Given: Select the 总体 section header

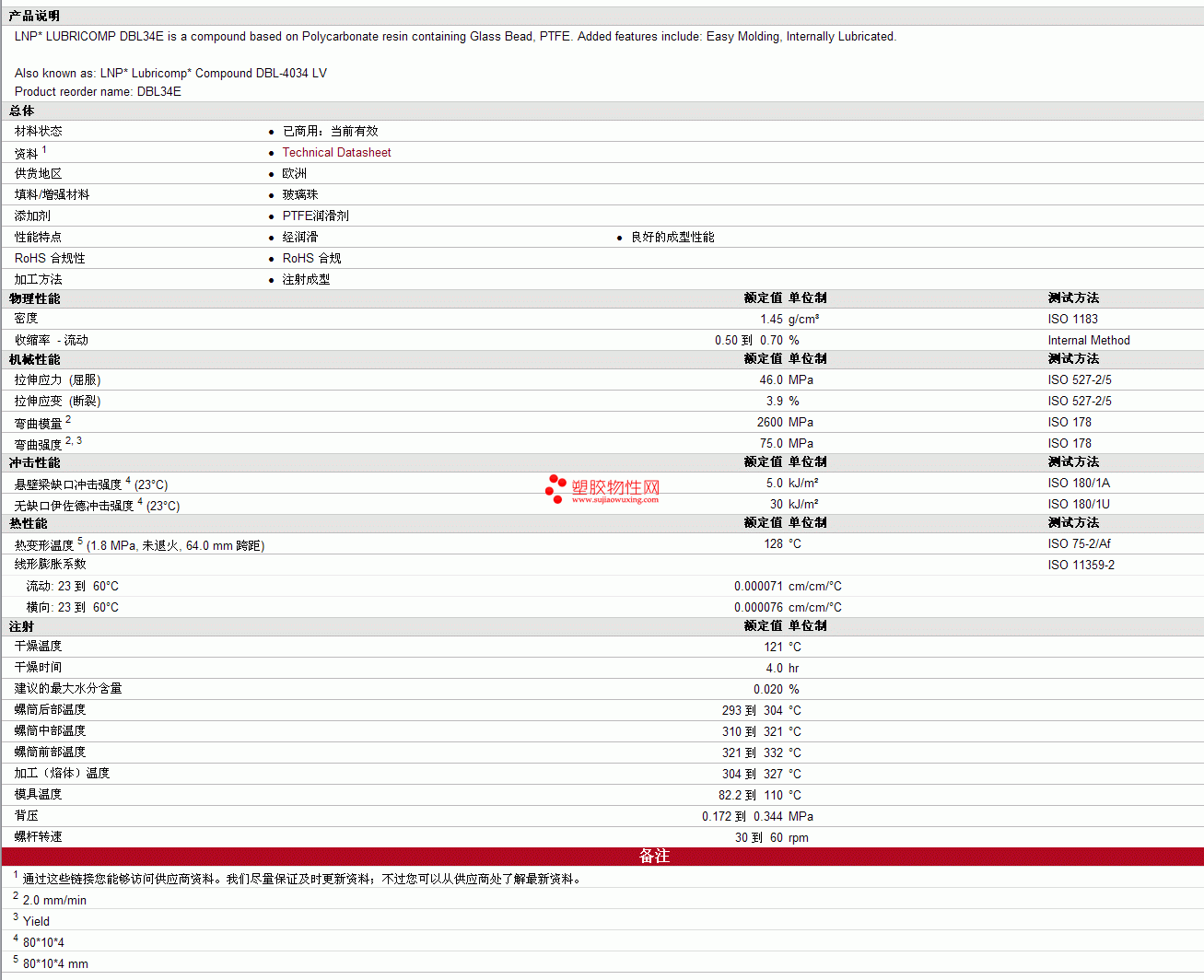Looking at the screenshot, I should 21,111.
